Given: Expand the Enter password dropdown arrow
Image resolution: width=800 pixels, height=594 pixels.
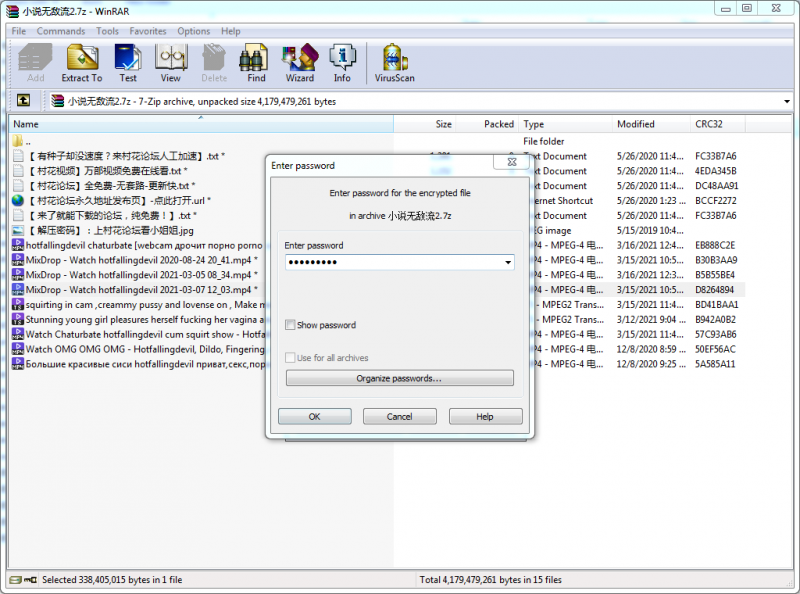Looking at the screenshot, I should coord(508,263).
